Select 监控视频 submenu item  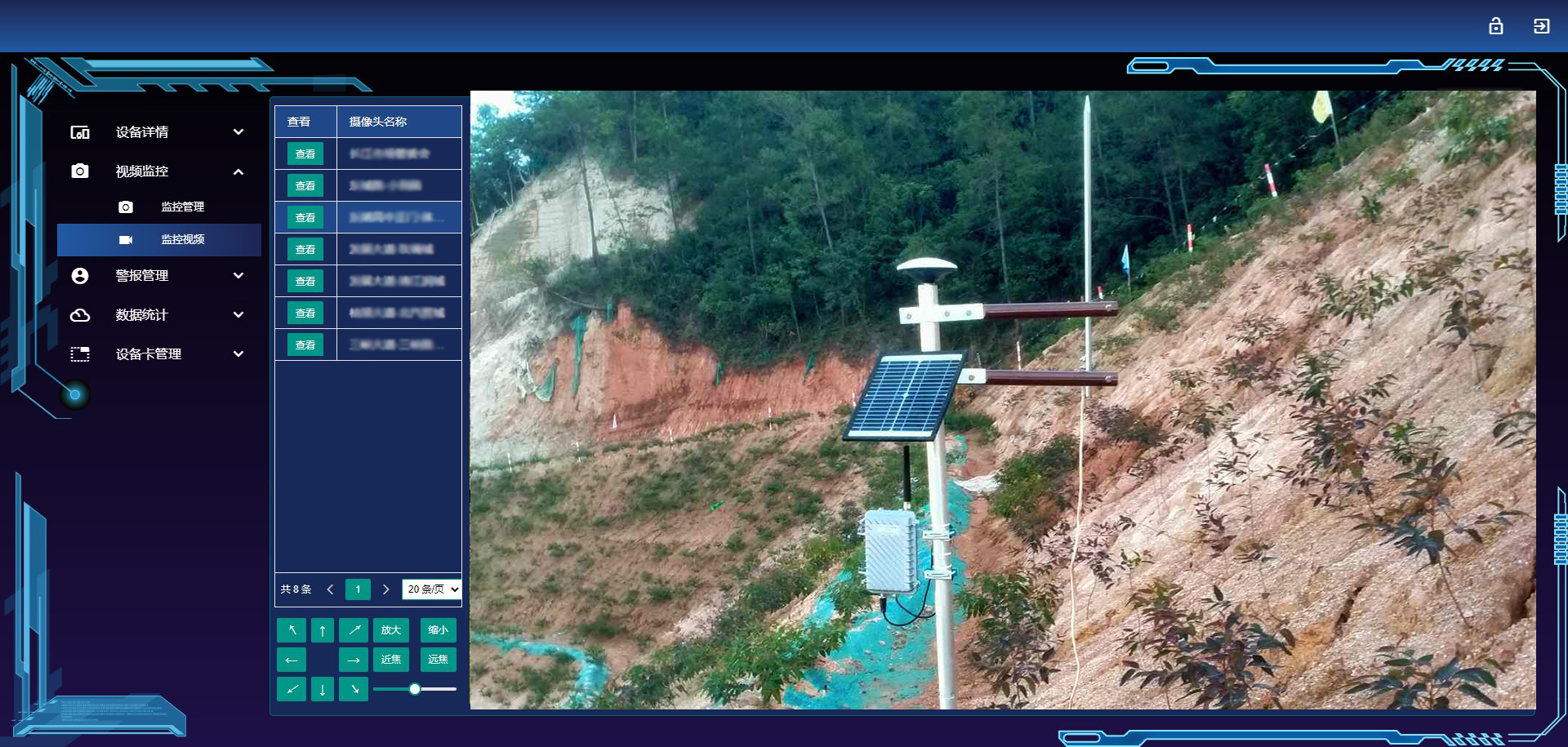pyautogui.click(x=182, y=240)
